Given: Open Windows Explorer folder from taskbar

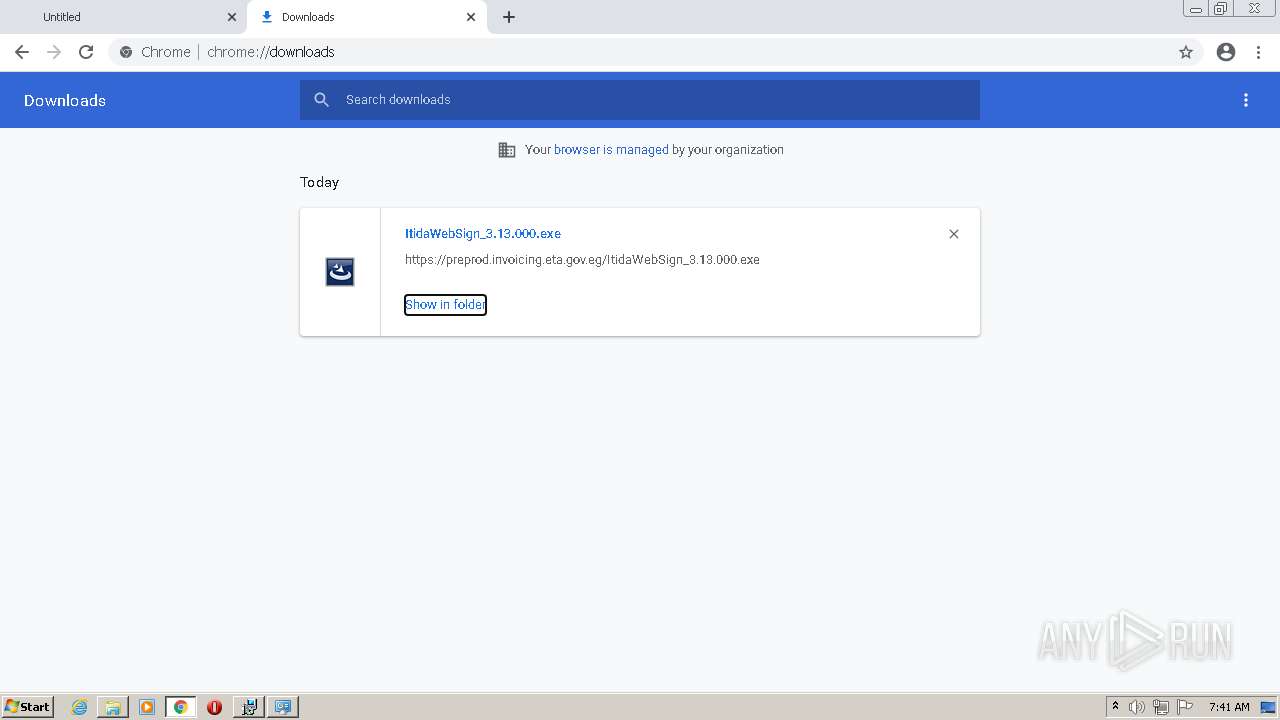Looking at the screenshot, I should tap(113, 707).
